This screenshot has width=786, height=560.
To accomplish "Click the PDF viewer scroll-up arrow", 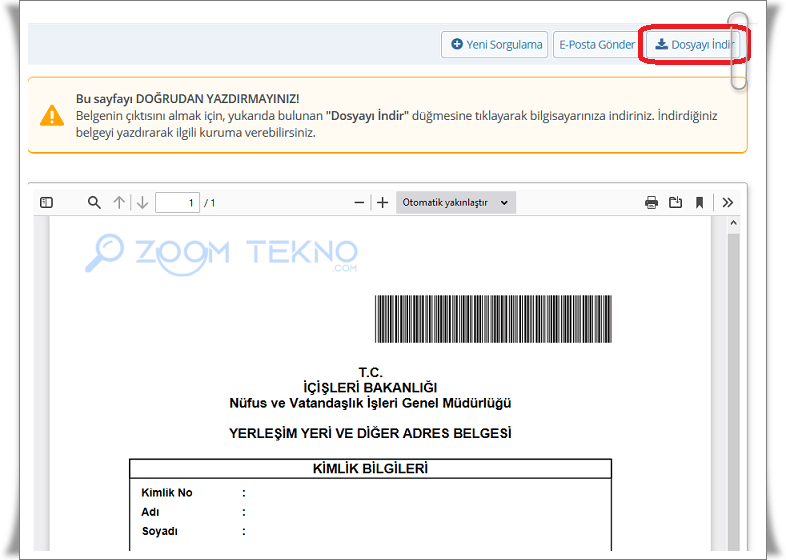I will click(x=733, y=223).
